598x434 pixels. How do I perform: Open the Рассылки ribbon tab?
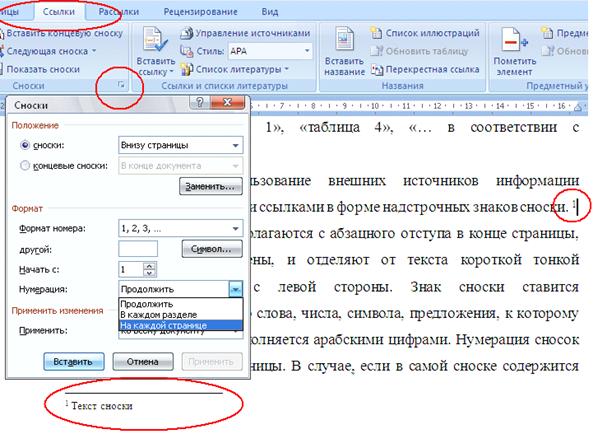(118, 12)
